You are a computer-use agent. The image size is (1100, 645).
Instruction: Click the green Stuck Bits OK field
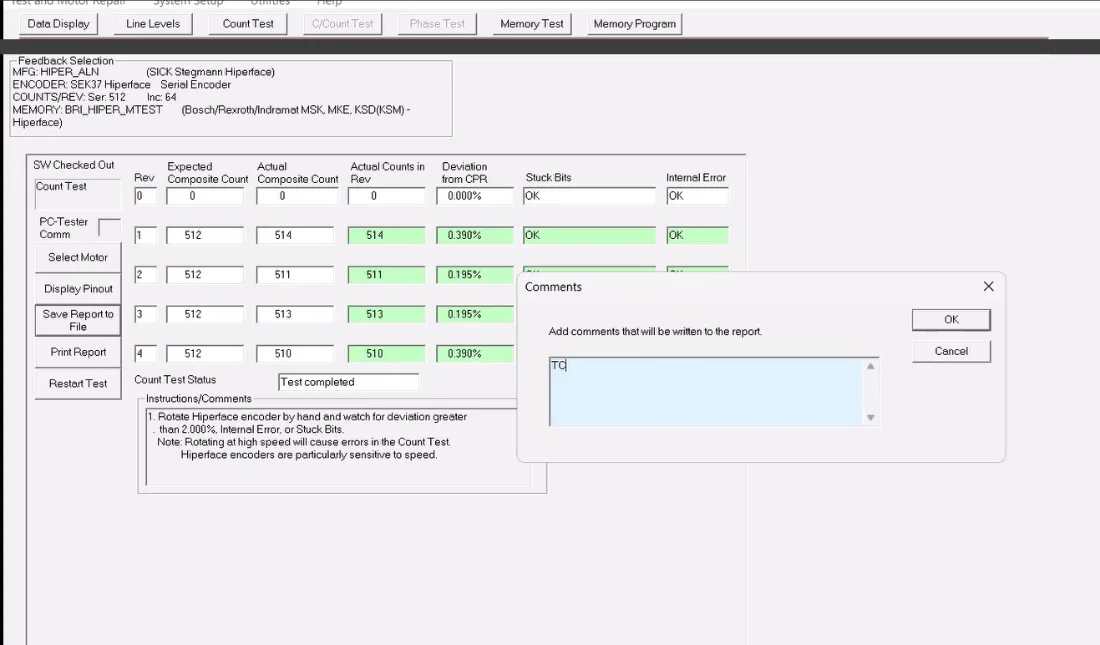(x=589, y=235)
